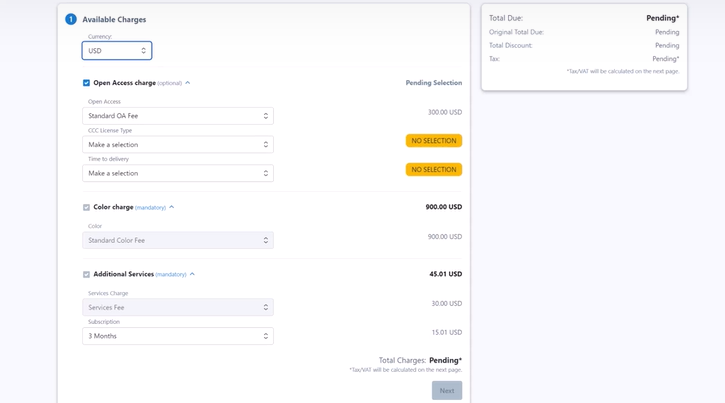Click the 30.00 USD services fee amount

tap(447, 304)
